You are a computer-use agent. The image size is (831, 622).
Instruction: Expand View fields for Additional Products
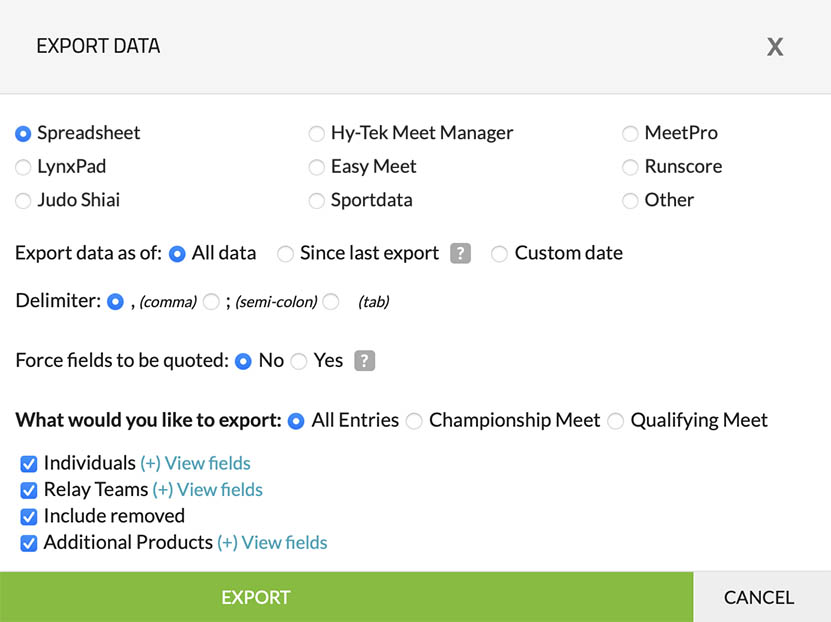[x=272, y=543]
